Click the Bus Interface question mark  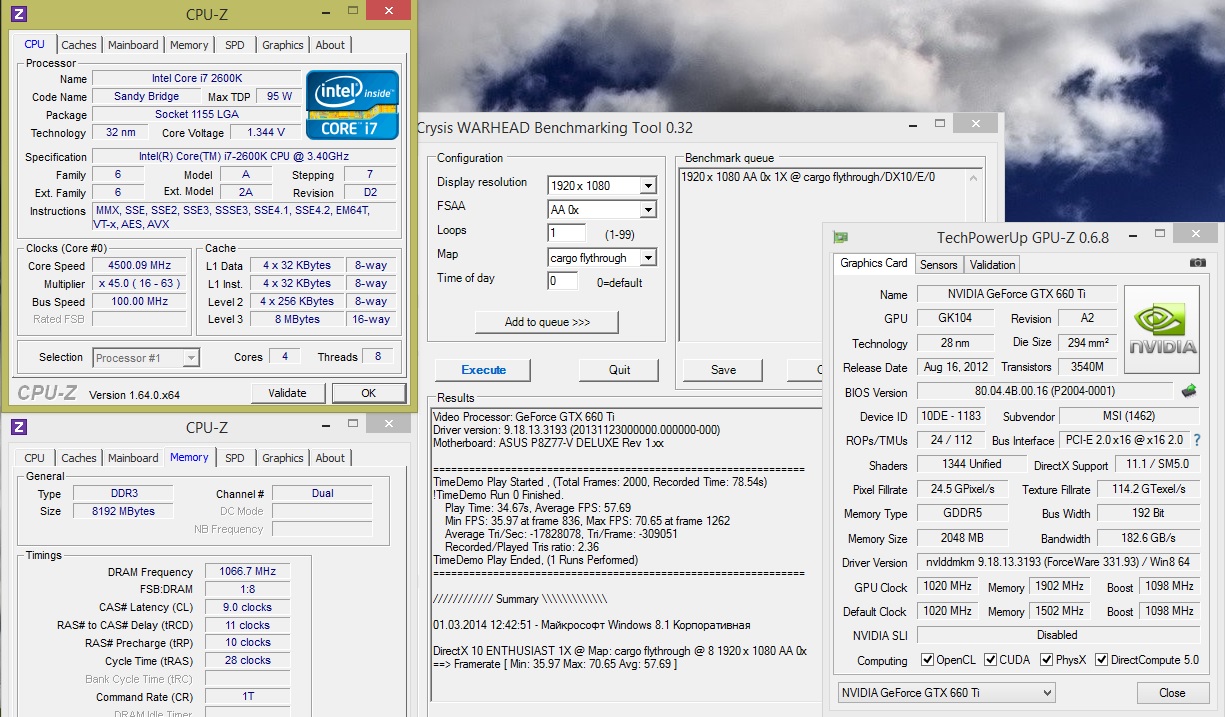1196,440
